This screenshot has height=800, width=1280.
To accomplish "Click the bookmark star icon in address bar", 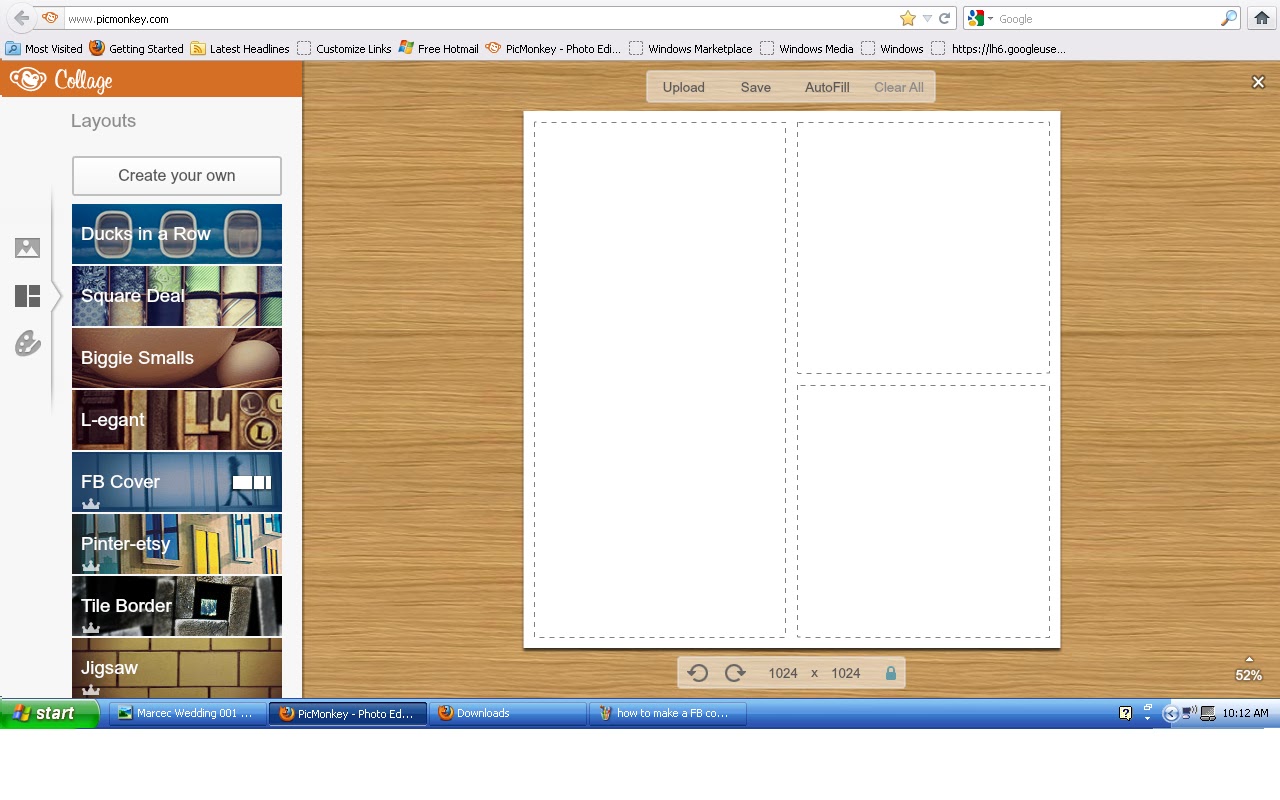I will point(908,18).
